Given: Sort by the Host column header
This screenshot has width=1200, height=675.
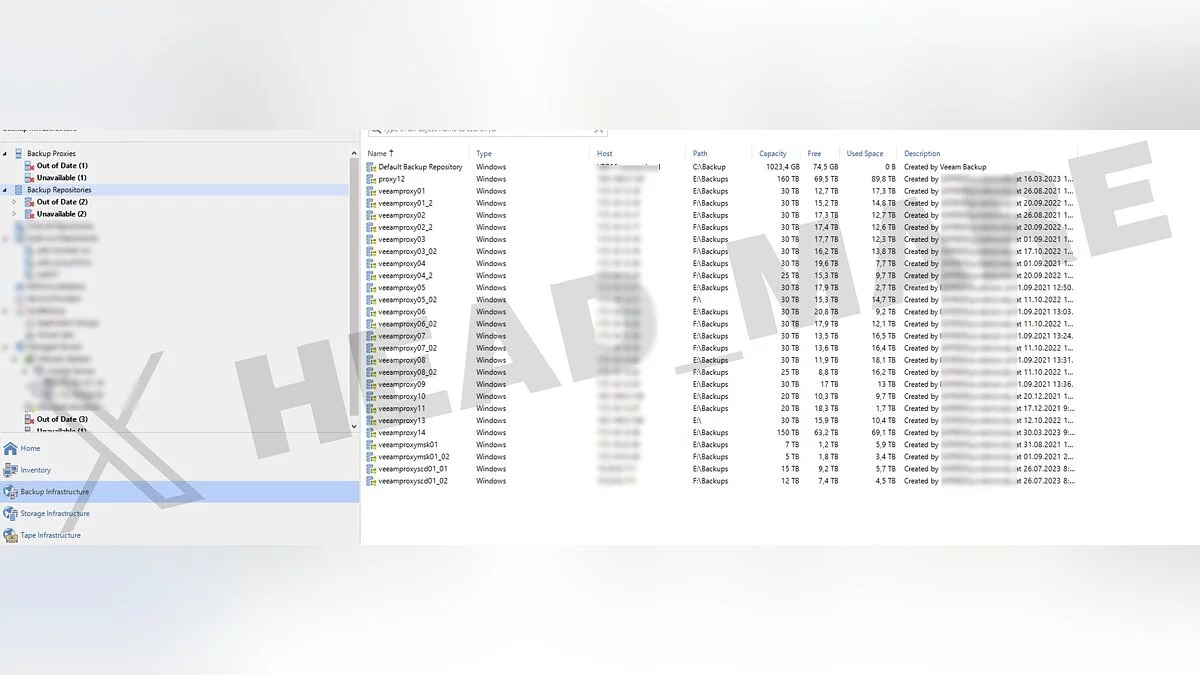Looking at the screenshot, I should (605, 154).
